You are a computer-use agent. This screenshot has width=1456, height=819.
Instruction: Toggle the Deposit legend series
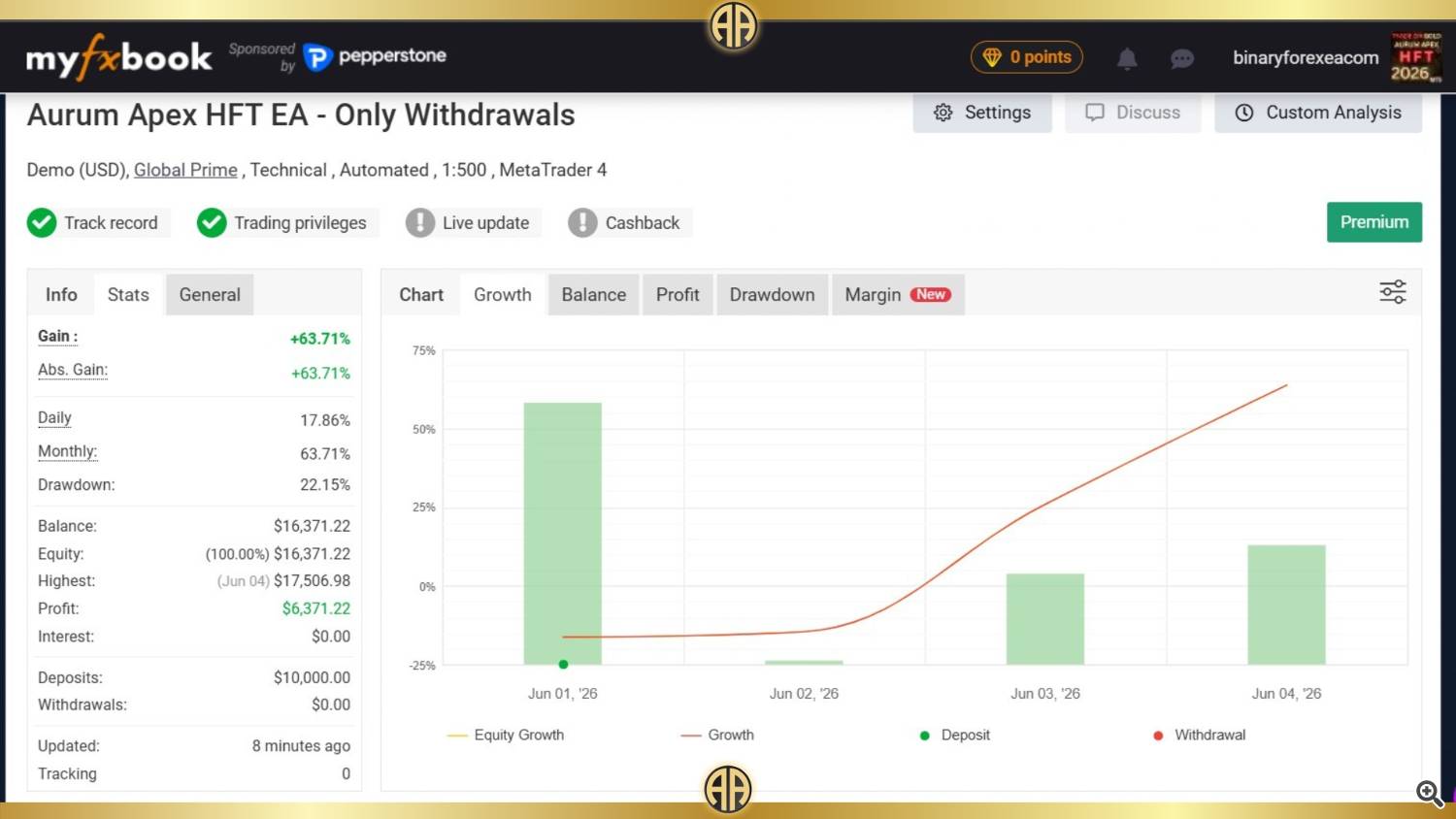[955, 736]
